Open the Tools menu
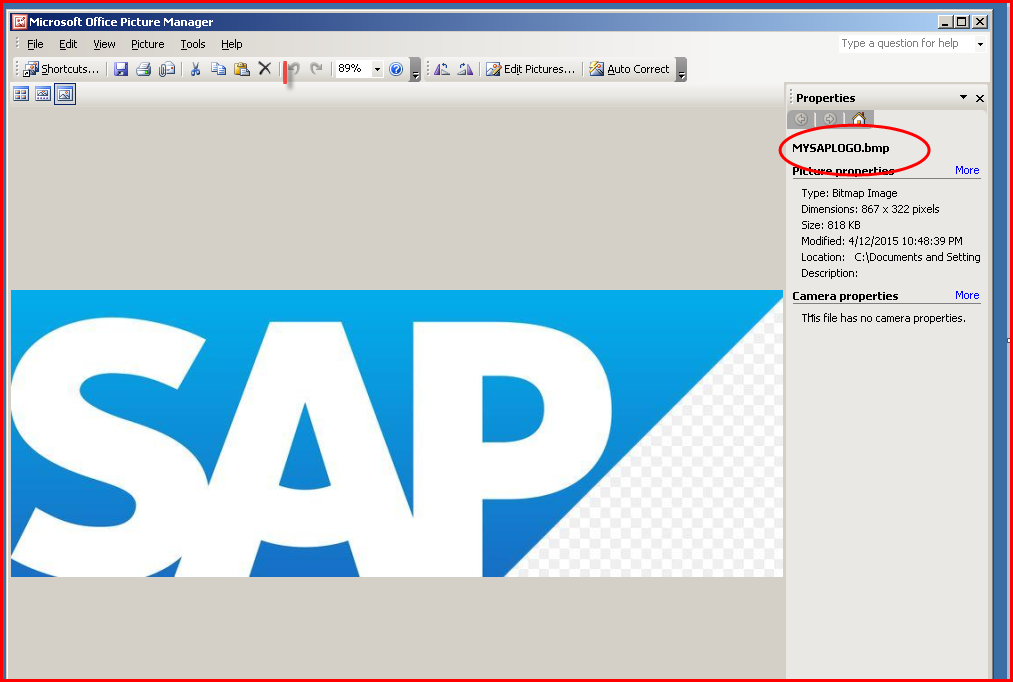 tap(192, 44)
